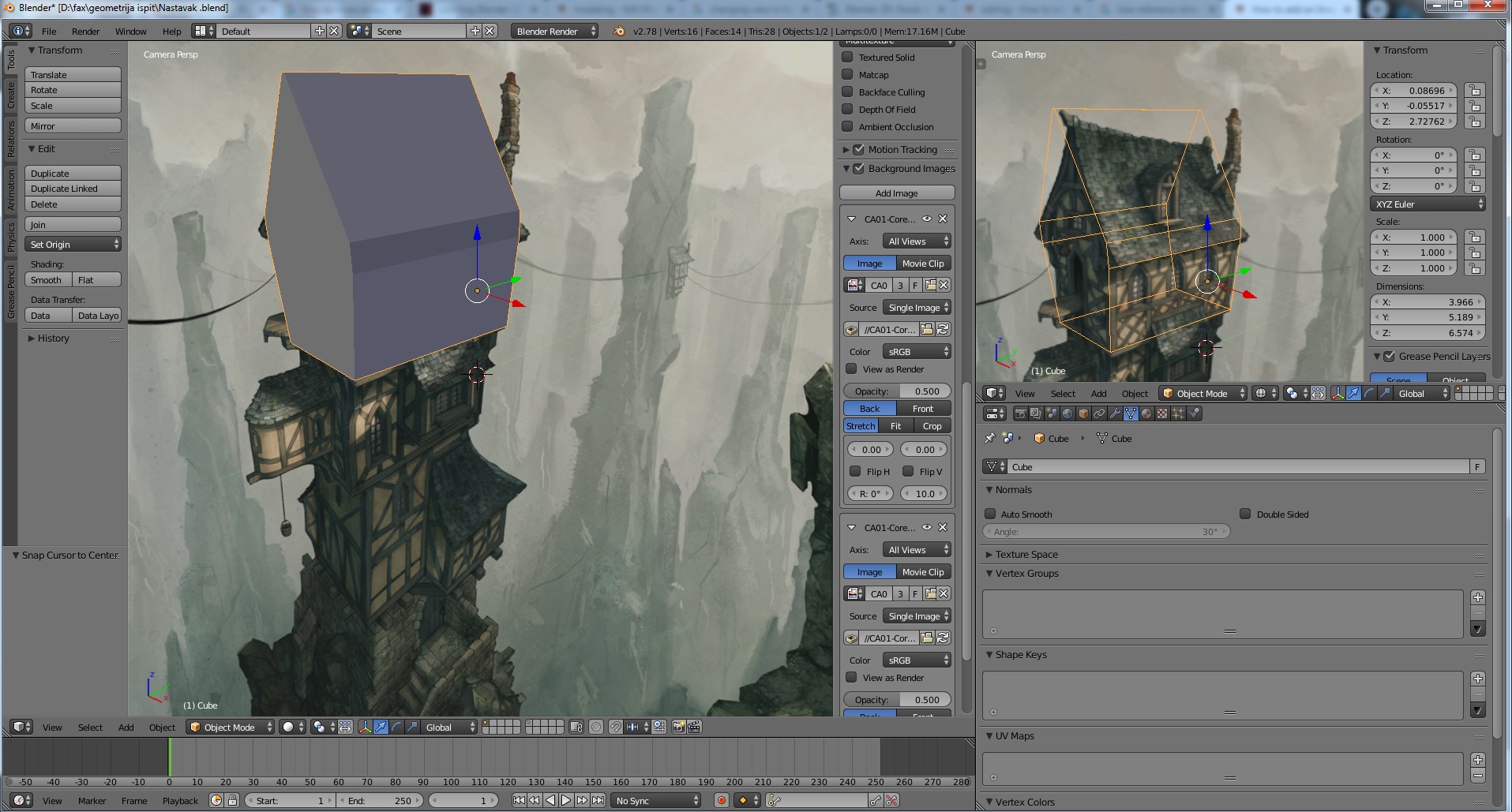Image resolution: width=1512 pixels, height=812 pixels.
Task: Open the Scene properties tab
Action: click(x=1052, y=413)
